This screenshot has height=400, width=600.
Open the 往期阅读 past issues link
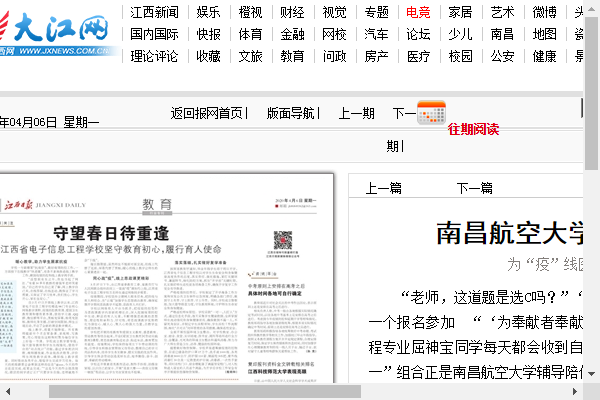(x=472, y=129)
